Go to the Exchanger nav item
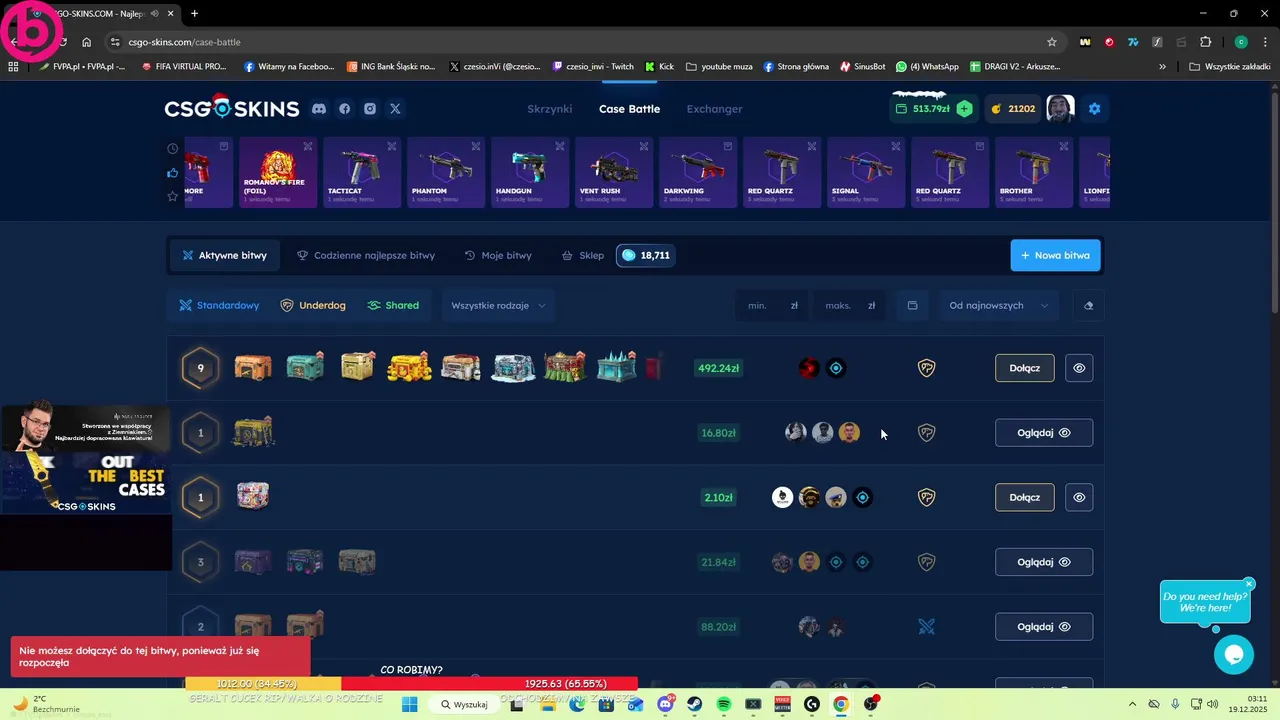 (714, 109)
